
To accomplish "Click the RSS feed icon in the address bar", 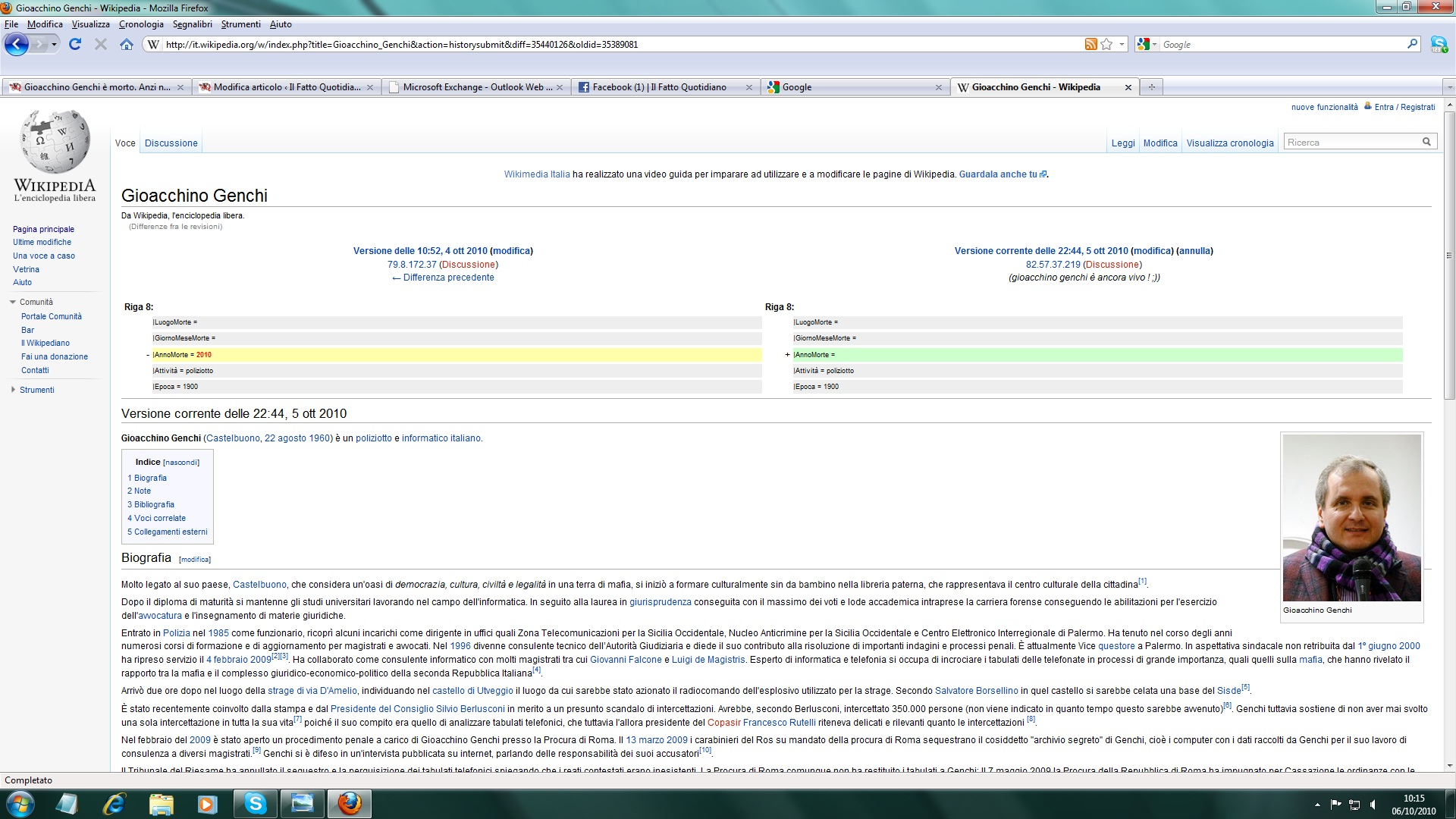I will [x=1090, y=45].
